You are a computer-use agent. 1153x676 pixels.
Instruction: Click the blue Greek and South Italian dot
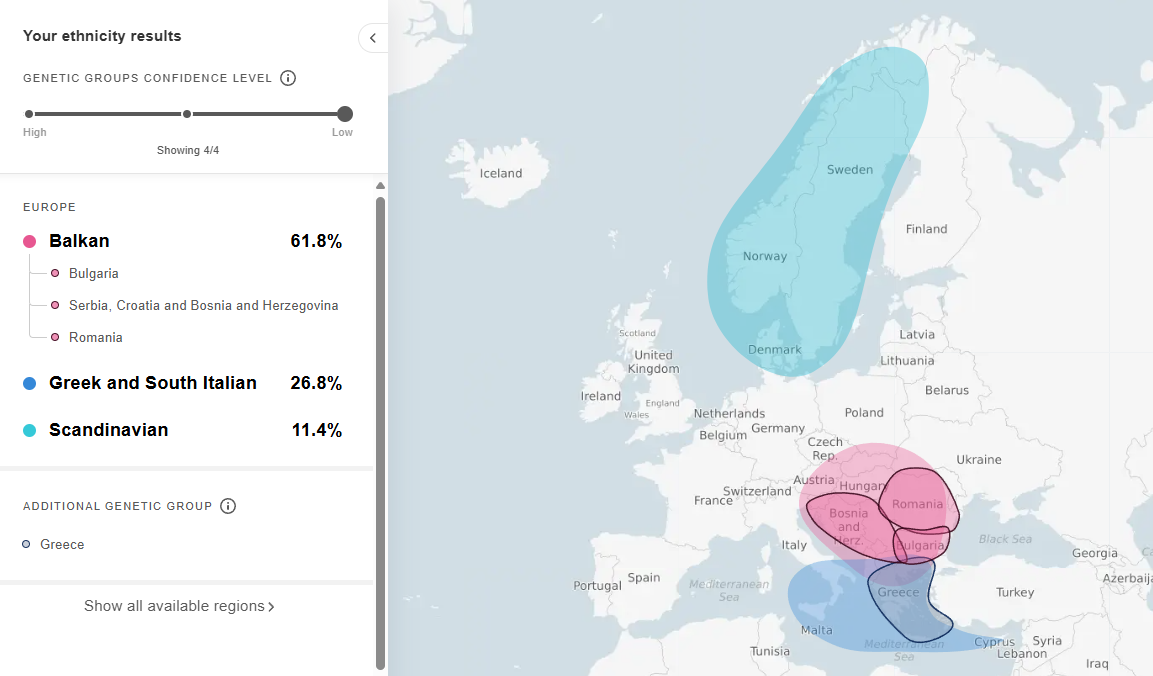pyautogui.click(x=29, y=383)
